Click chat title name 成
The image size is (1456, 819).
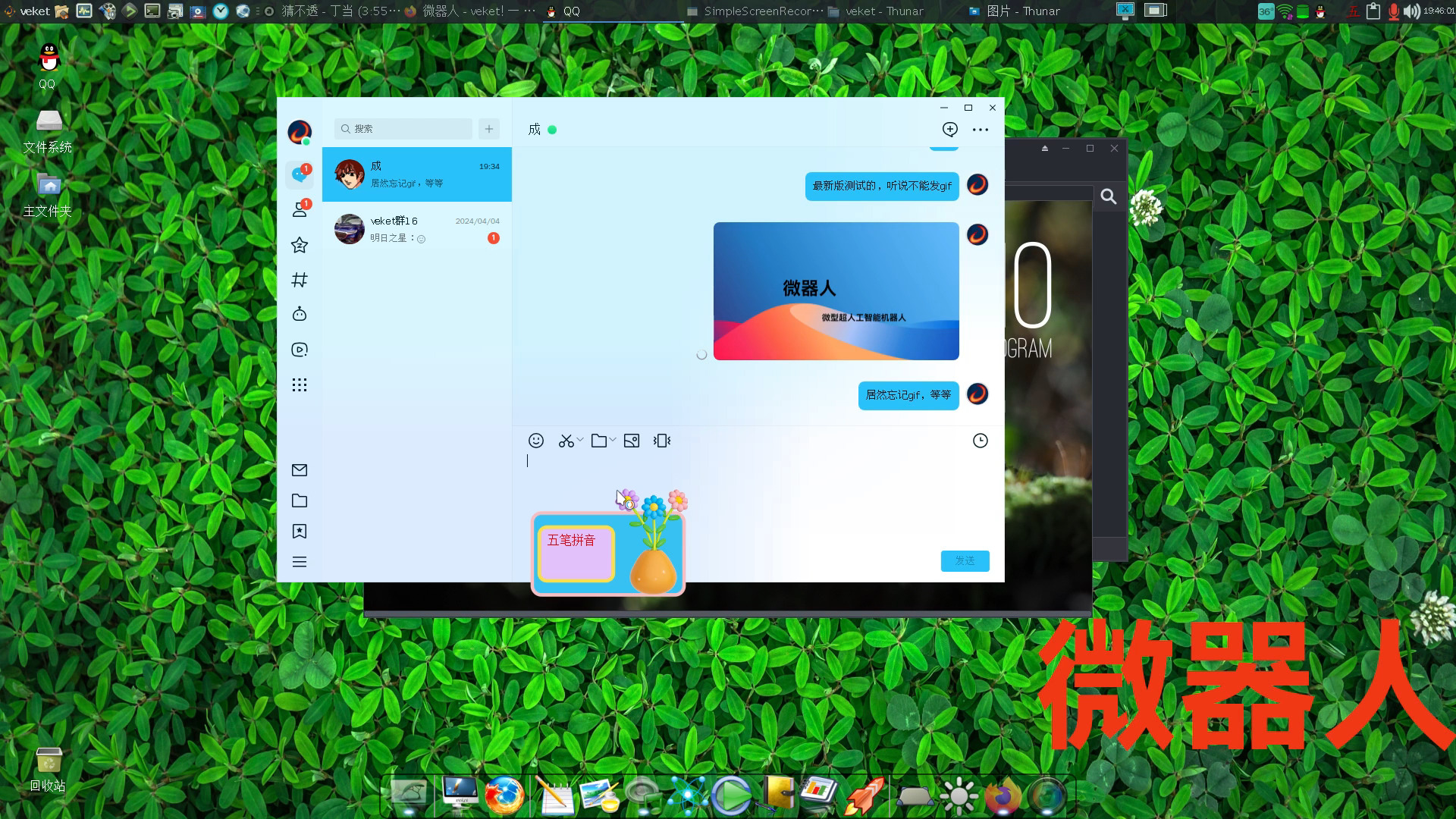click(535, 130)
